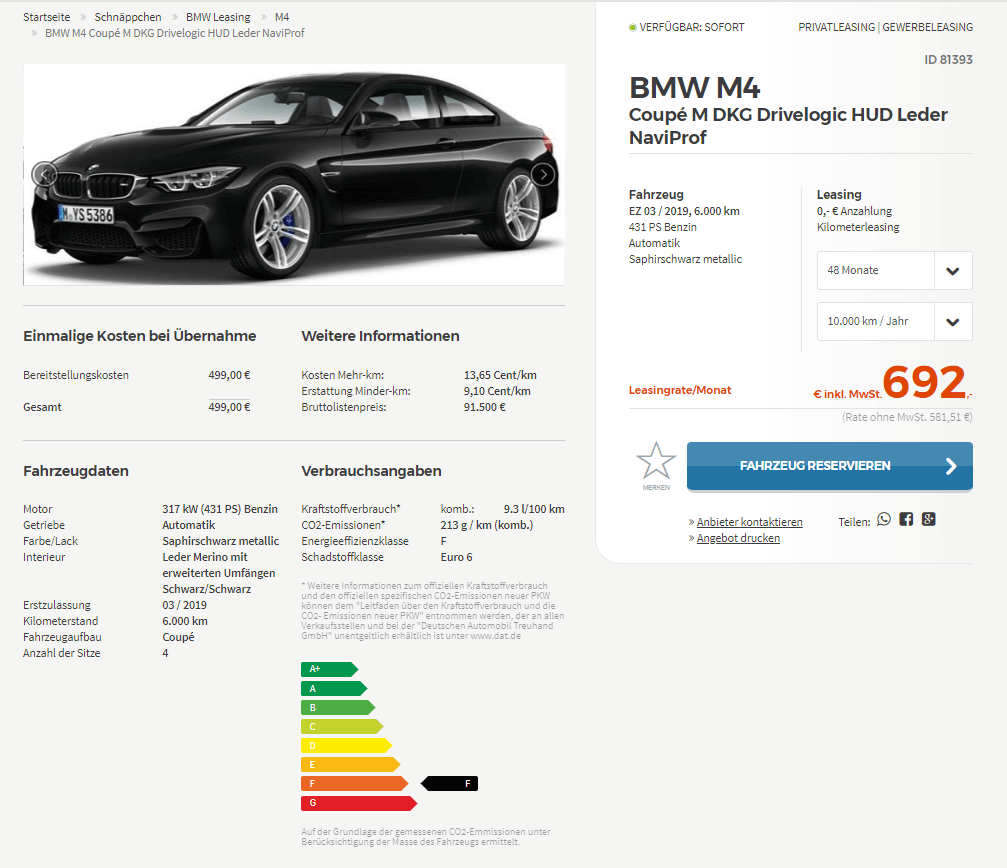Image resolution: width=1007 pixels, height=868 pixels.
Task: Share the offer on Google Plus
Action: pos(929,519)
